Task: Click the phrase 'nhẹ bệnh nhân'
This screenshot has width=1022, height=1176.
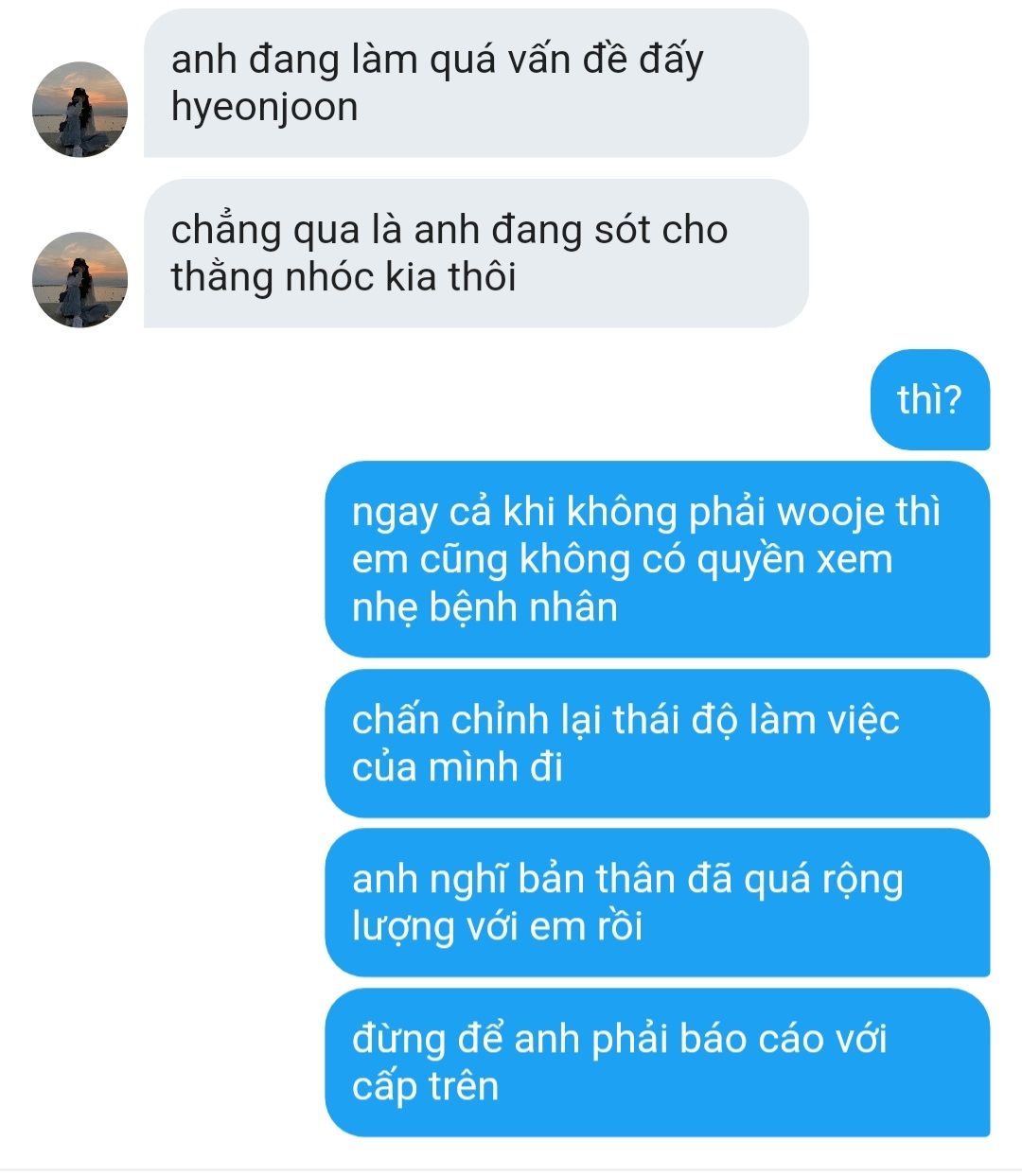Action: click(485, 607)
